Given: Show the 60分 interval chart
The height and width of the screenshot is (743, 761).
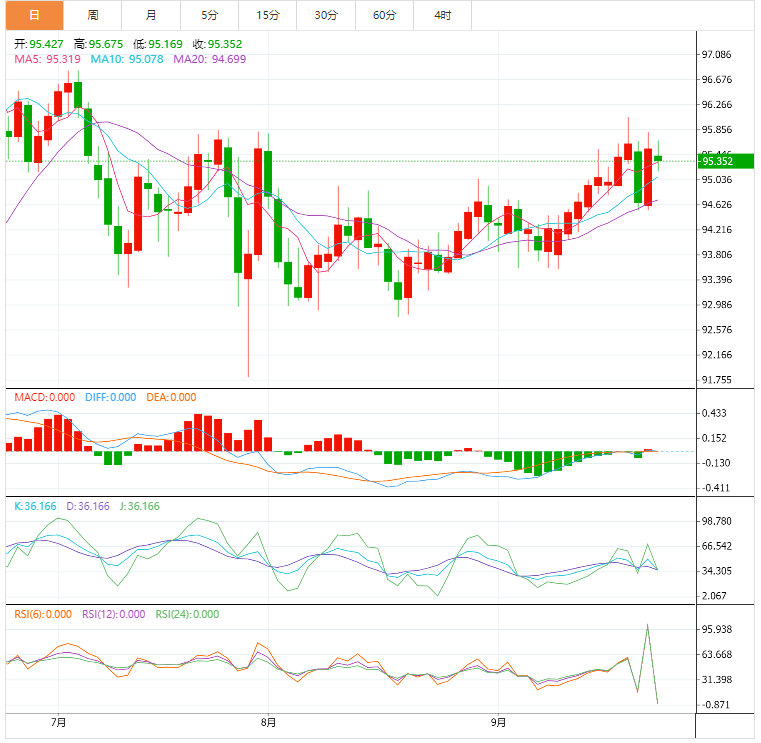Looking at the screenshot, I should pos(384,15).
